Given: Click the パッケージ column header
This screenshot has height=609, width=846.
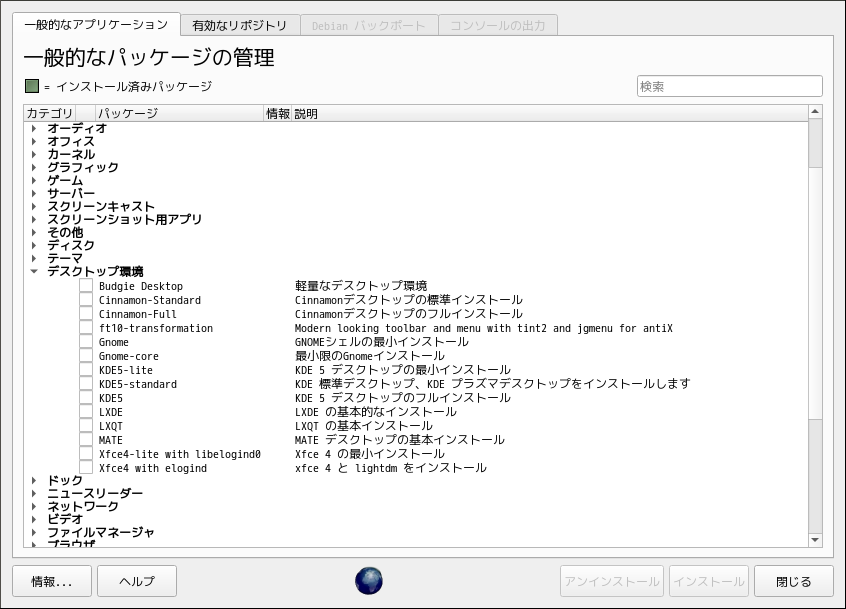Looking at the screenshot, I should pos(179,113).
